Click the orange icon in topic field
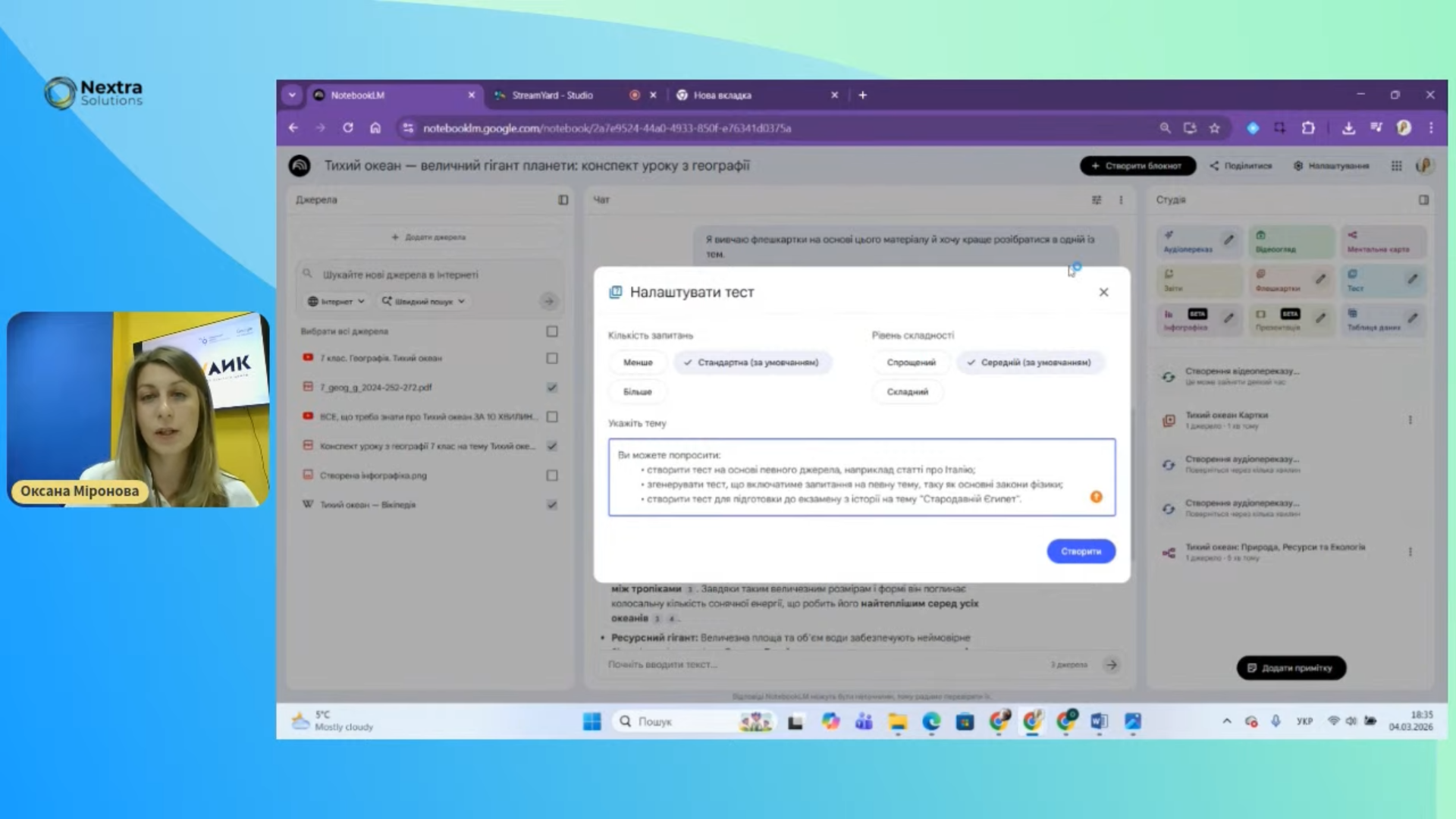The height and width of the screenshot is (819, 1456). coord(1096,497)
